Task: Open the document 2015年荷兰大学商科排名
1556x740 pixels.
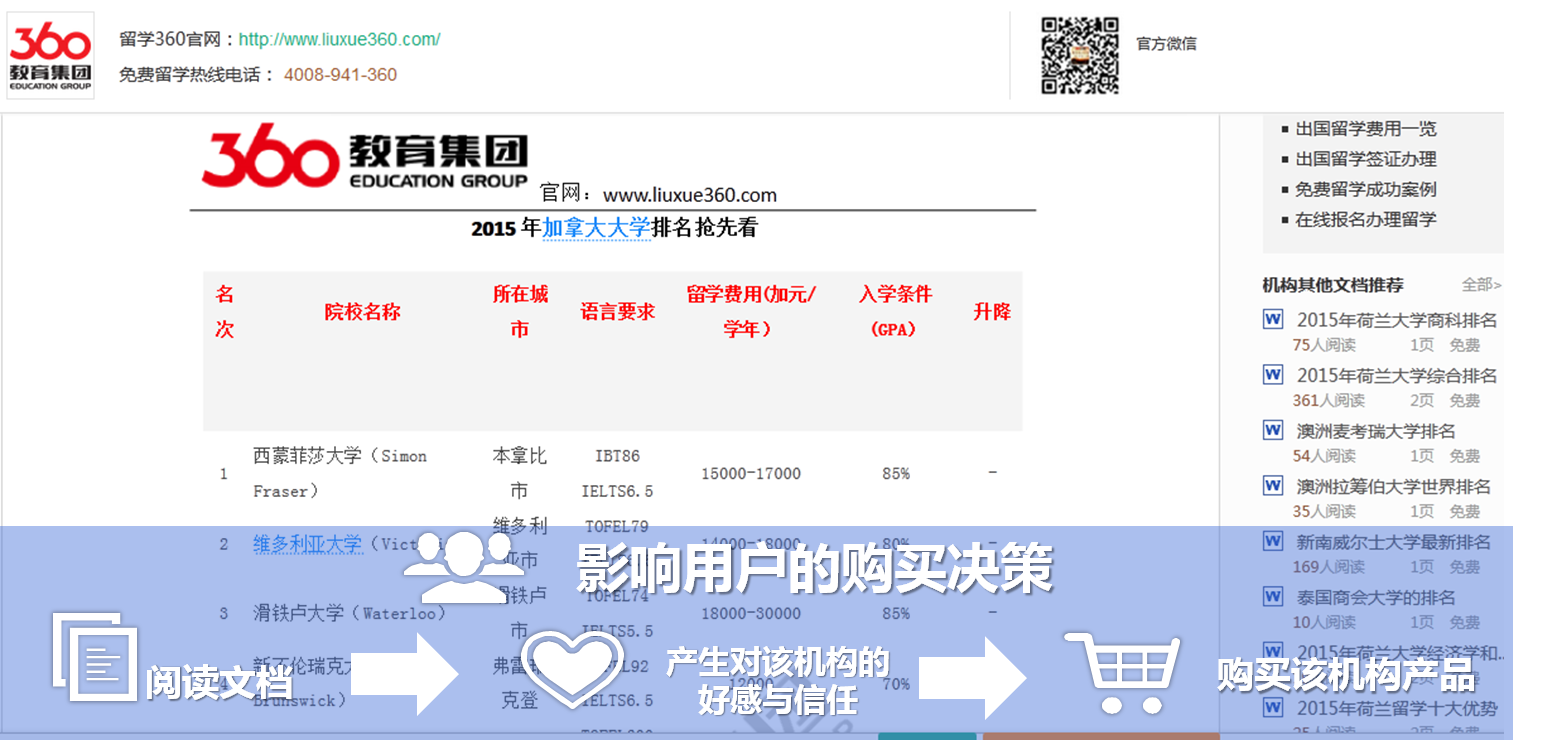Action: tap(1397, 321)
